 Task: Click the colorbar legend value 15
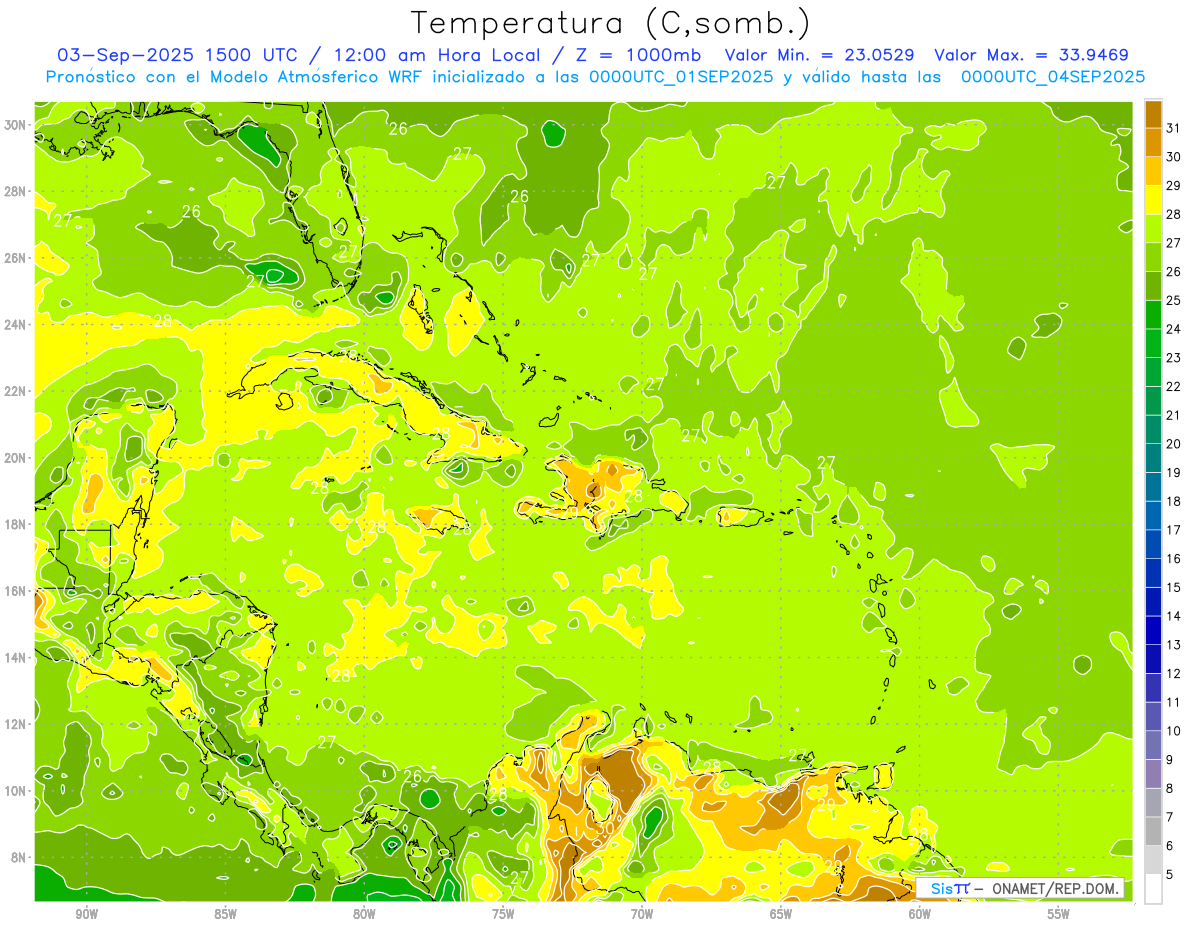point(1173,588)
